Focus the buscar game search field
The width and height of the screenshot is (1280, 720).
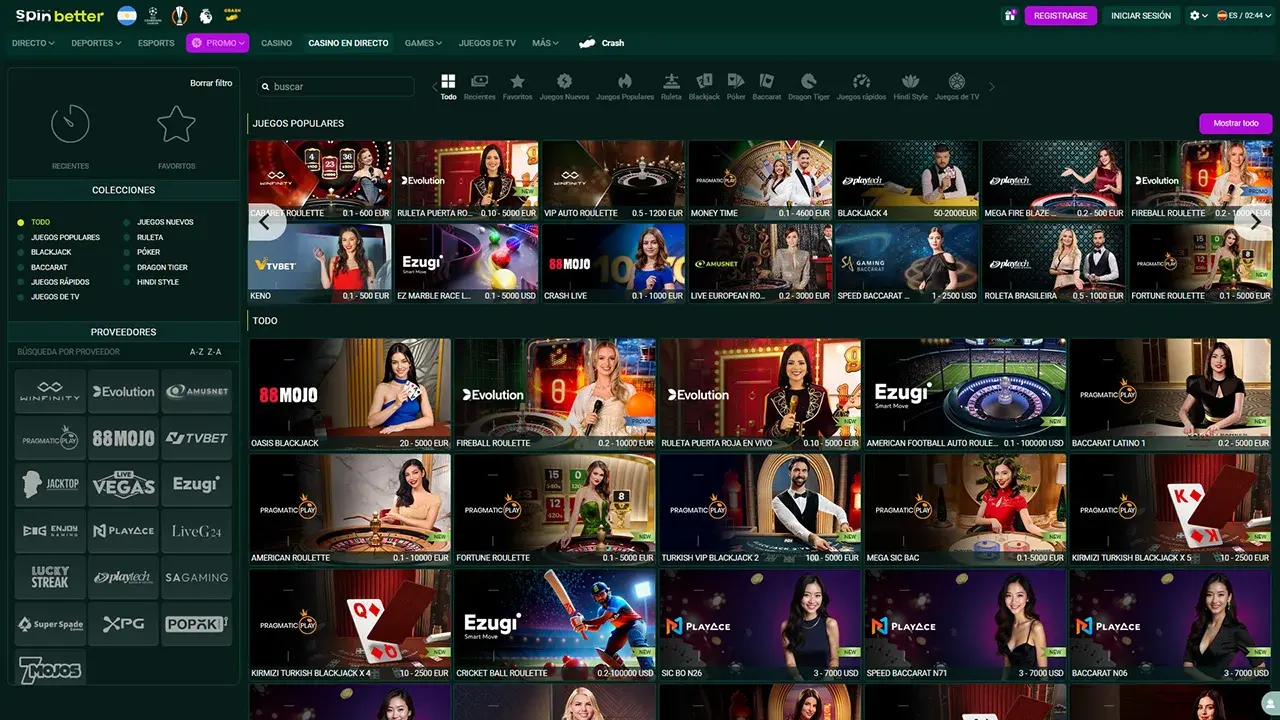coord(335,87)
